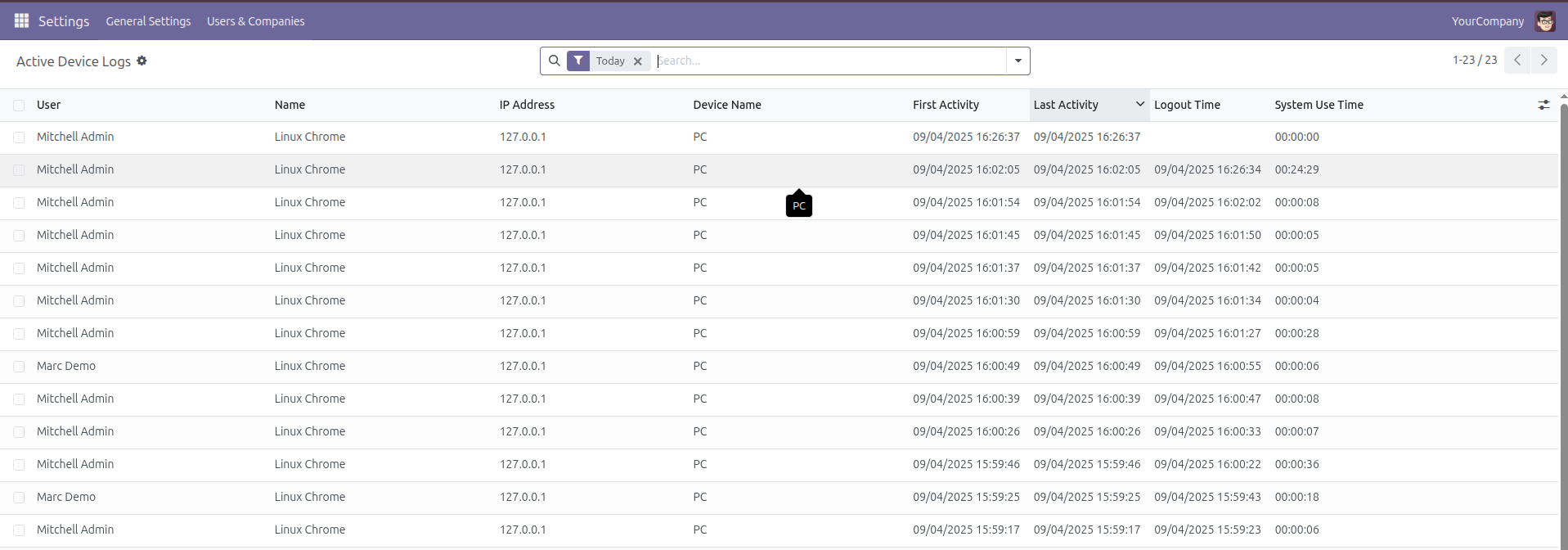
Task: Open the General Settings menu
Action: pos(148,21)
